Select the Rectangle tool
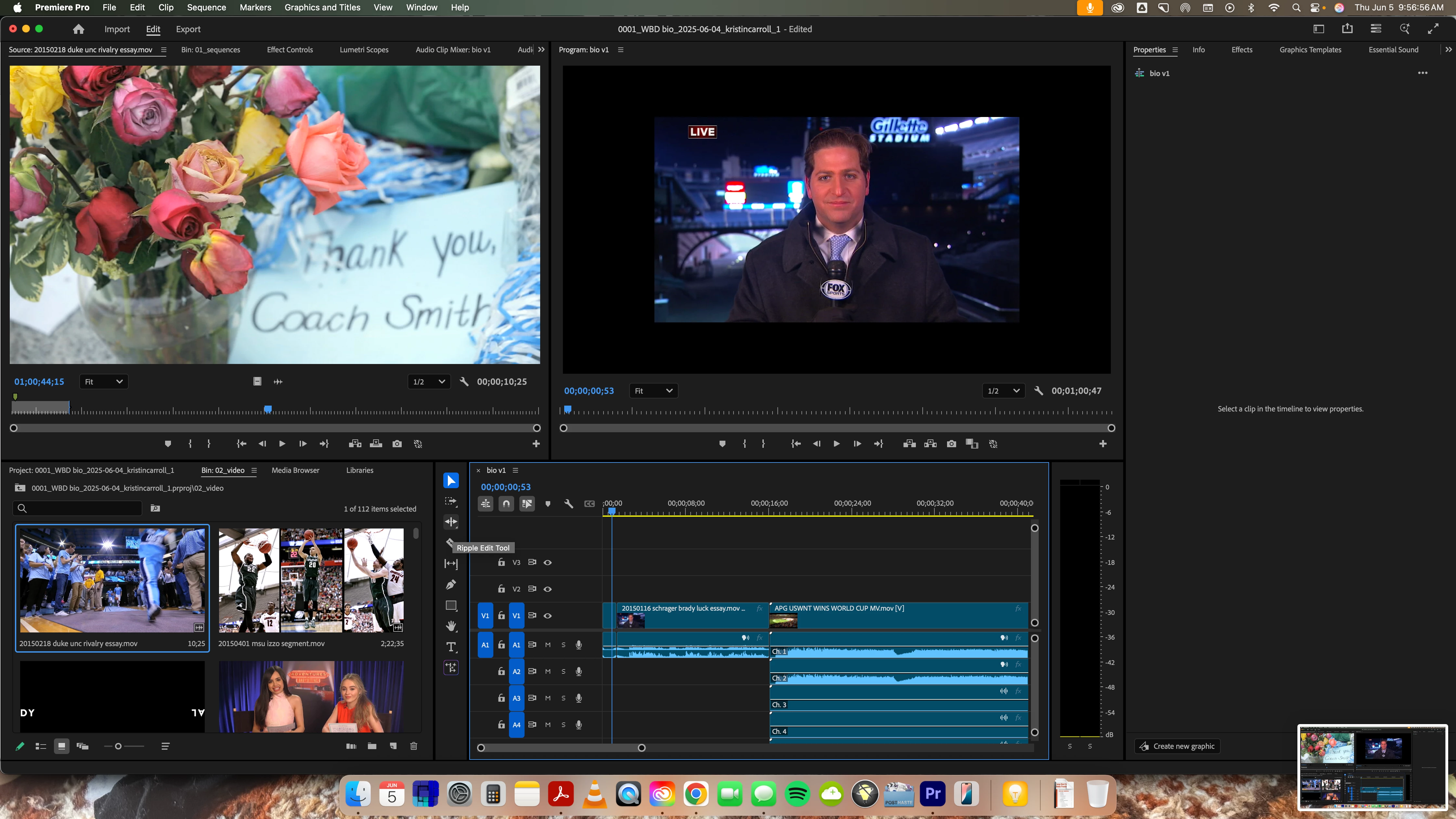The image size is (1456, 819). coord(450,605)
